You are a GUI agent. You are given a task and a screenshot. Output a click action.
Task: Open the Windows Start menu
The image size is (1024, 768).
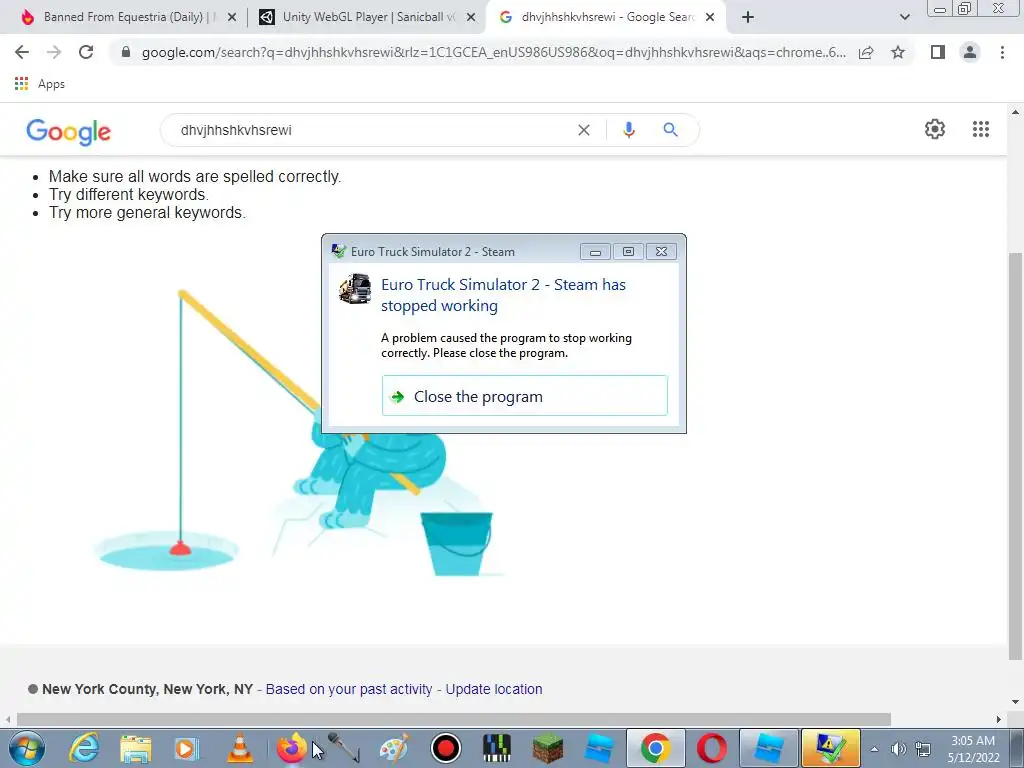[27, 748]
